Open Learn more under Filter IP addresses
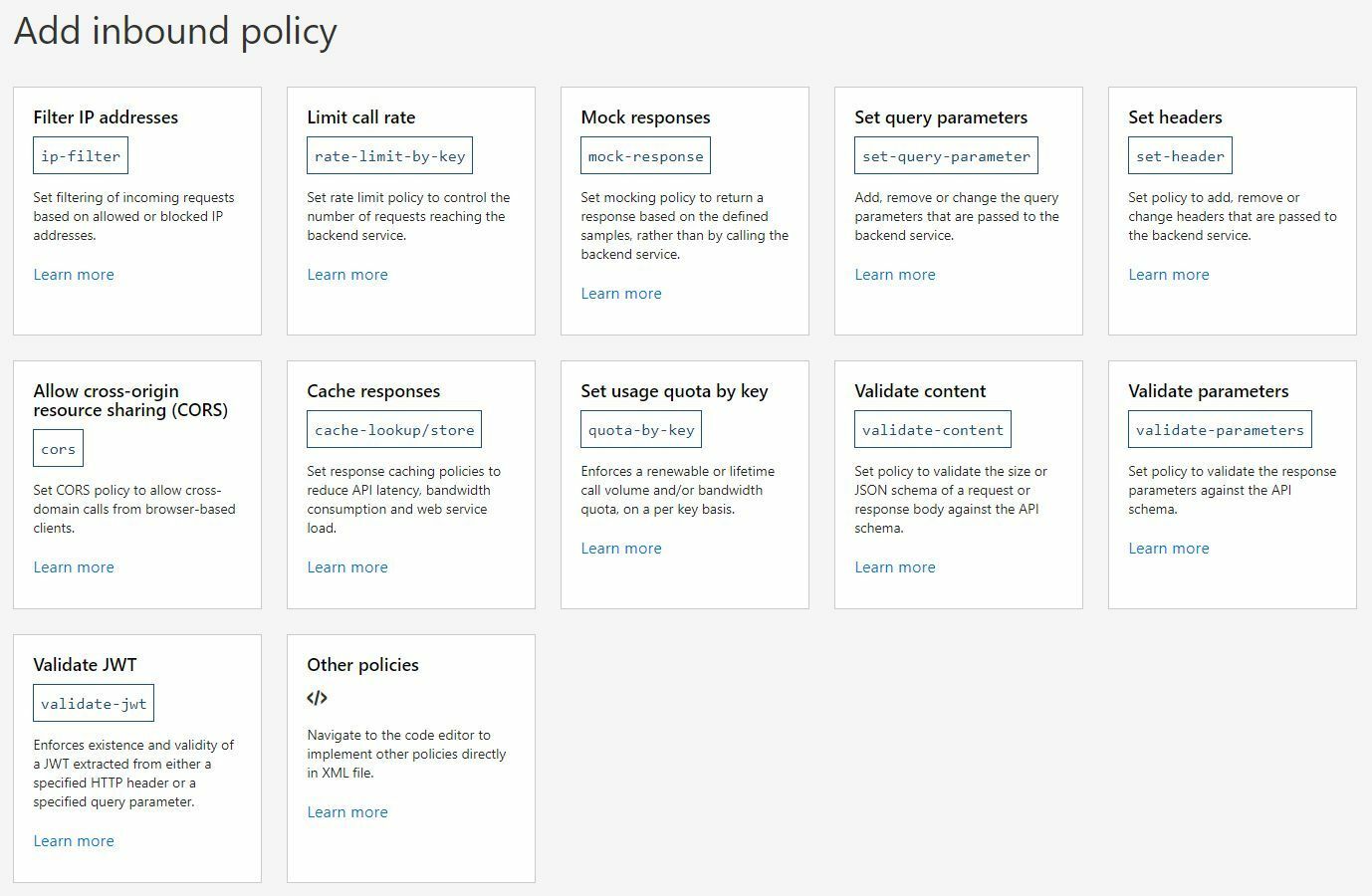Viewport: 1372px width, 896px height. 73,274
